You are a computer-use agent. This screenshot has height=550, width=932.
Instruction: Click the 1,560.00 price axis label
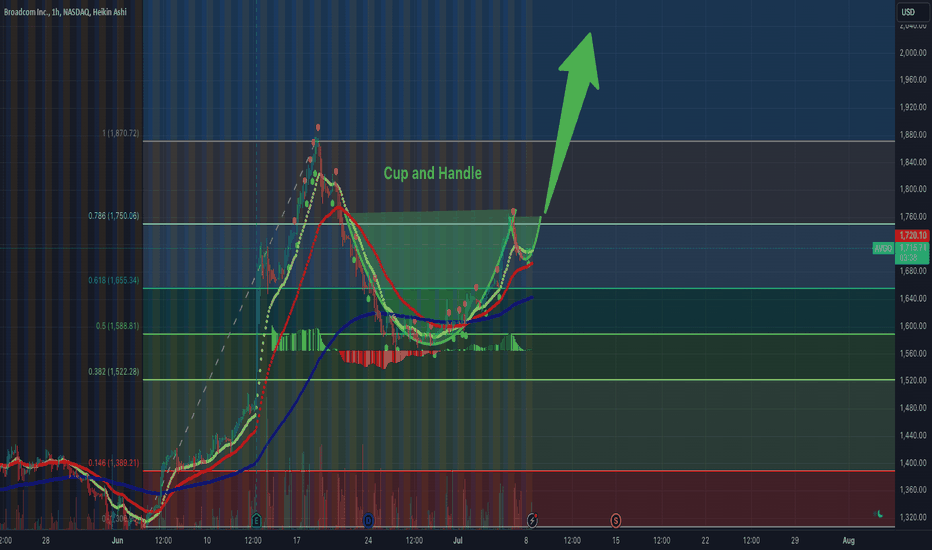(913, 353)
